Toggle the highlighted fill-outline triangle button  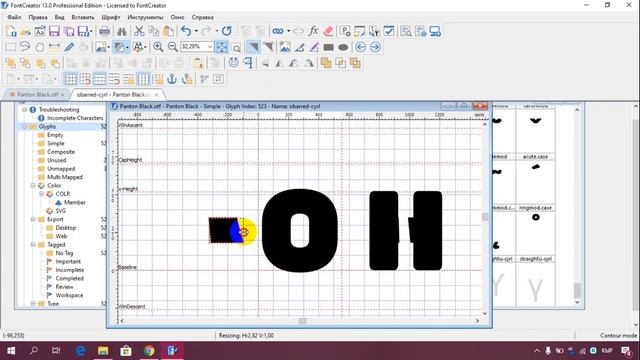click(253, 47)
